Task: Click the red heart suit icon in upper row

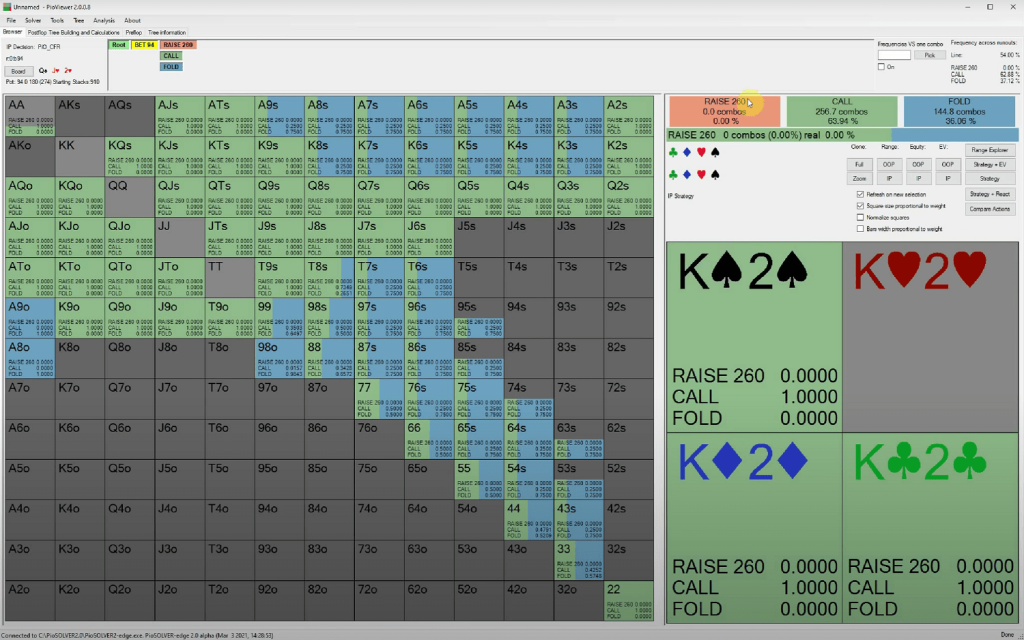Action: pos(700,153)
